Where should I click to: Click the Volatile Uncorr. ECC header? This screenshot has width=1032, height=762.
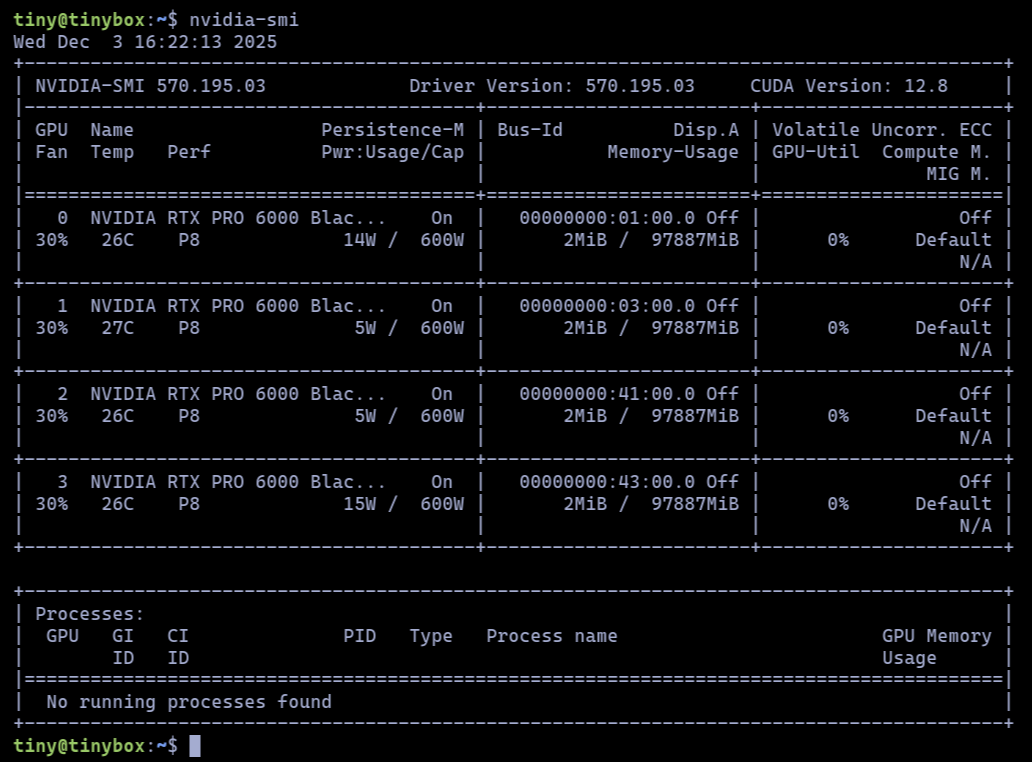tap(882, 130)
